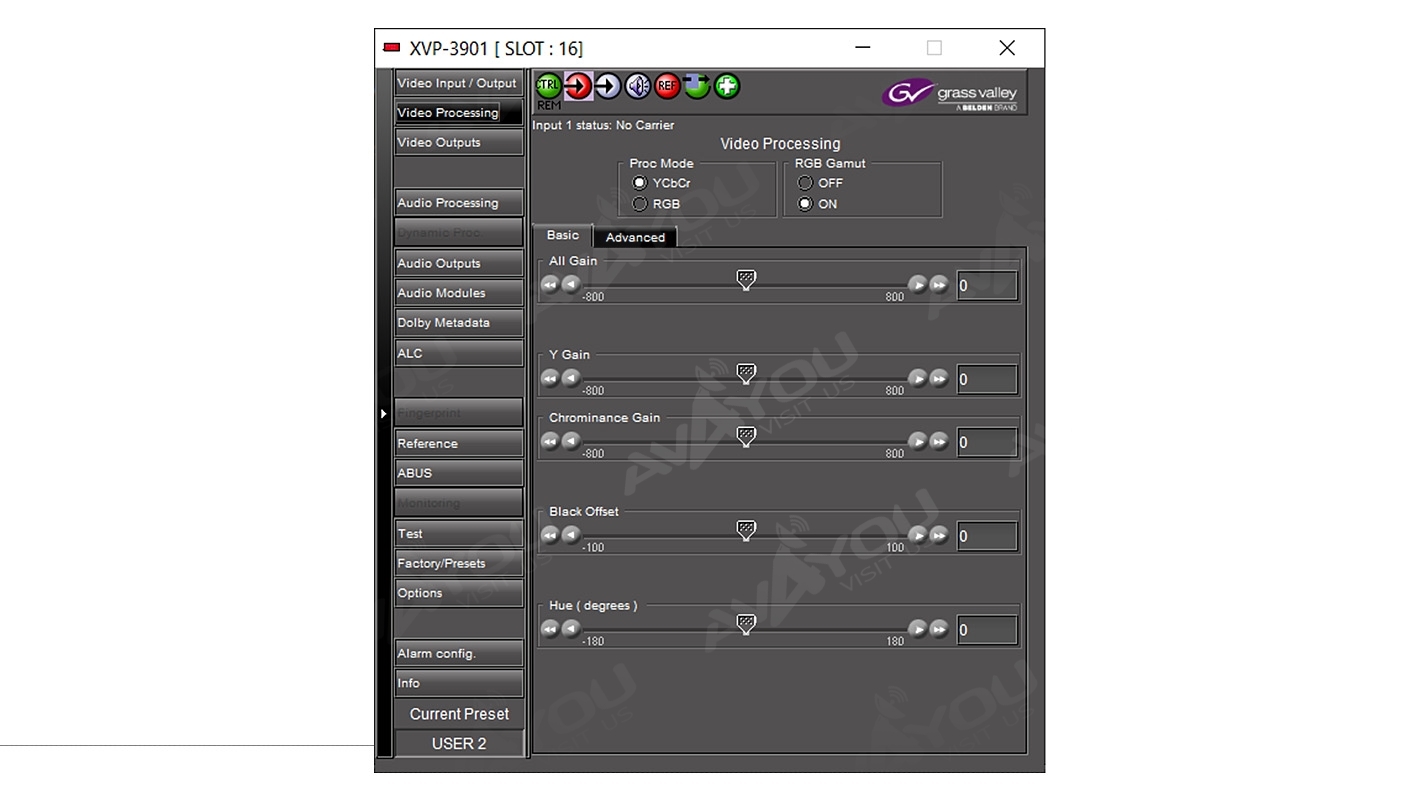This screenshot has height=800, width=1422.
Task: Click the fast-increase arrow for All Gain
Action: coord(939,285)
